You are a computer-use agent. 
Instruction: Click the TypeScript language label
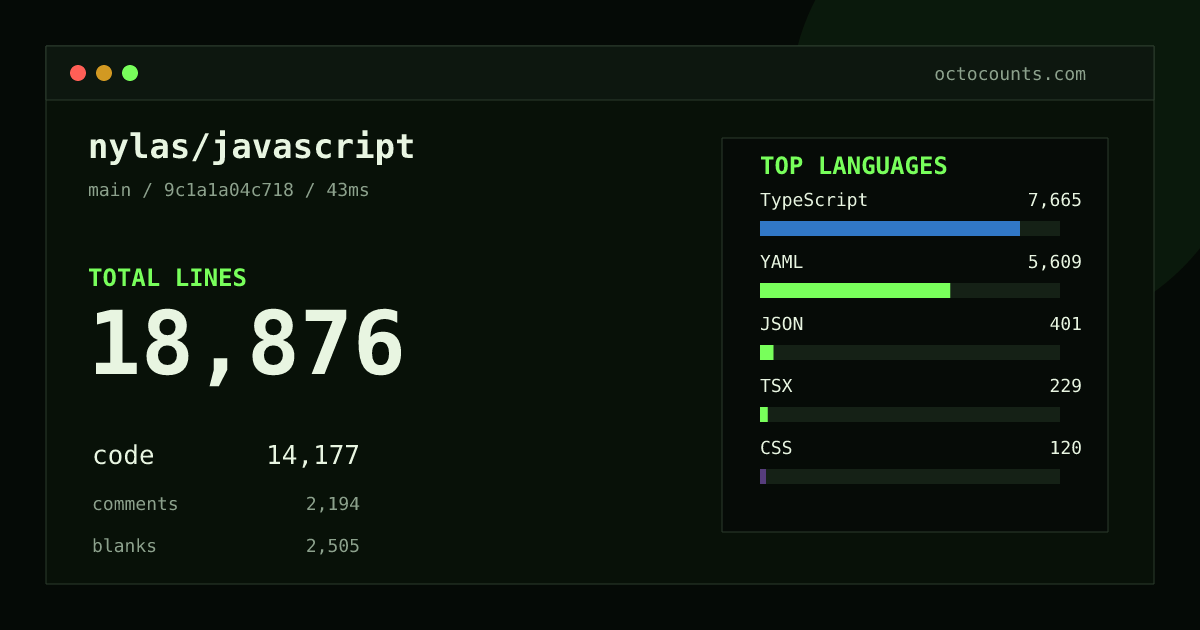[814, 200]
